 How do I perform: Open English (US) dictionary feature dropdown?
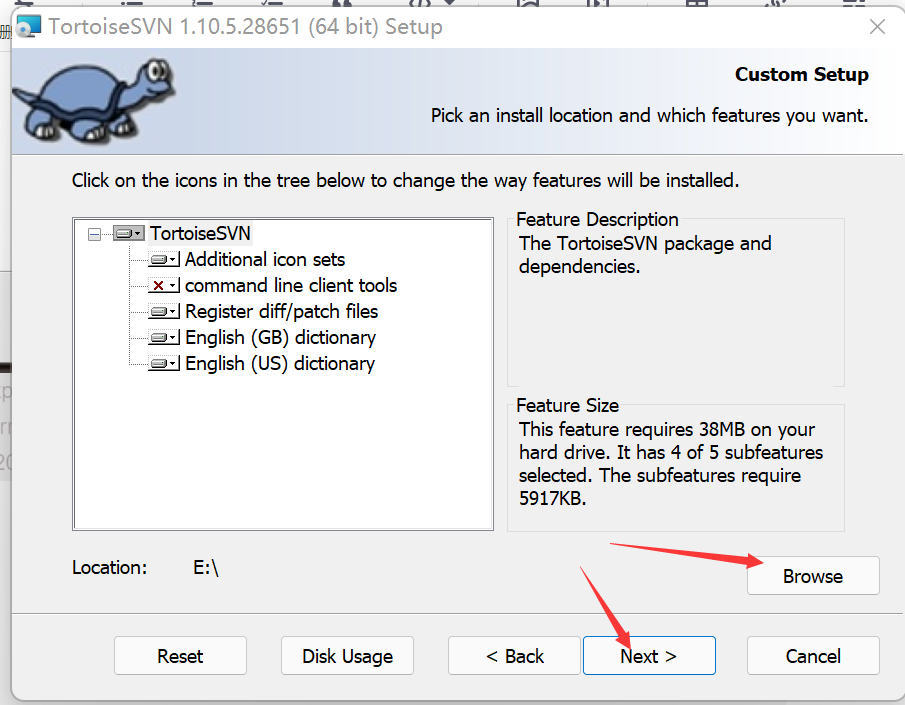[x=164, y=364]
